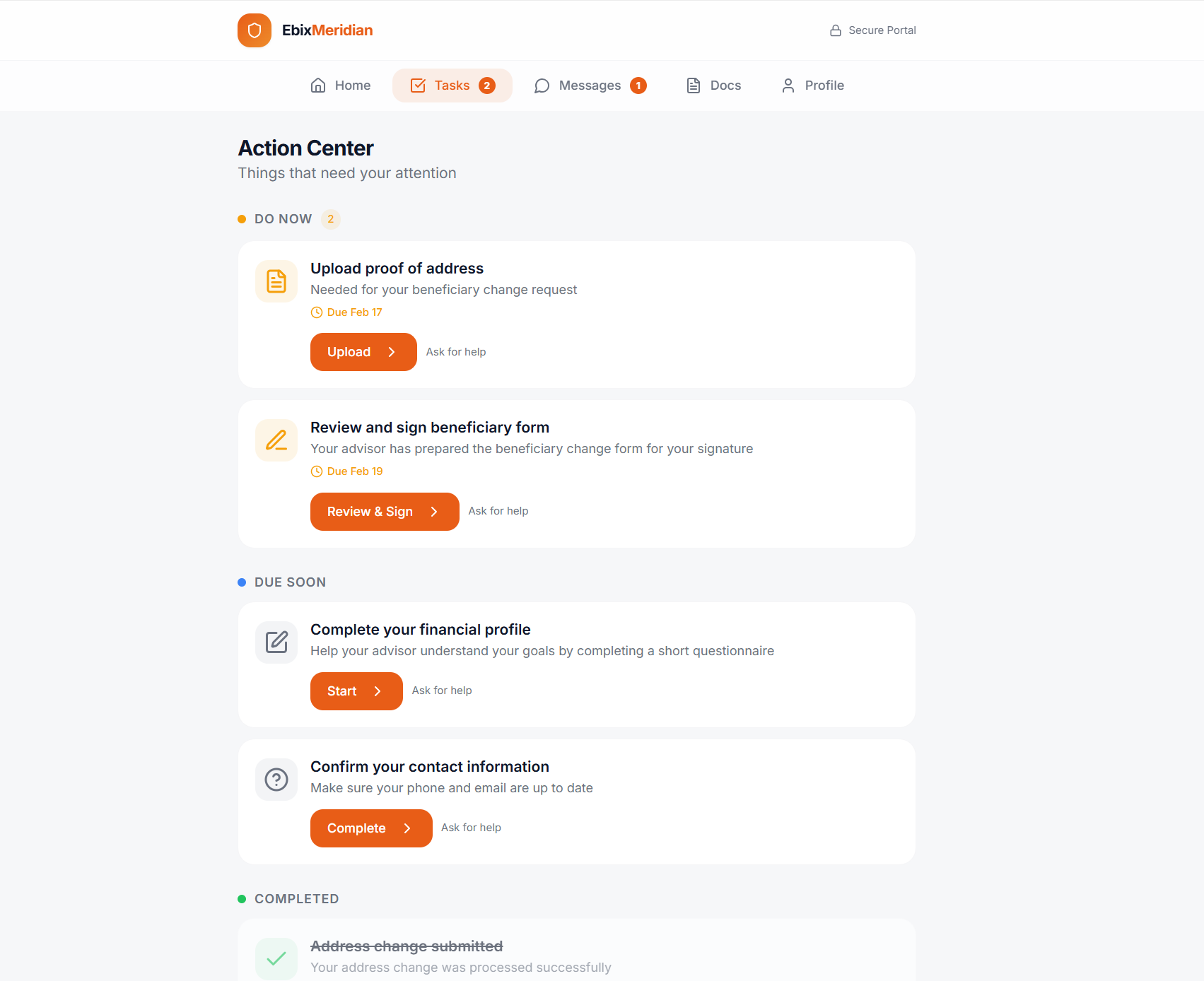Click the Secure Portal lock icon
Screen dimensions: 1204x981
tap(836, 30)
